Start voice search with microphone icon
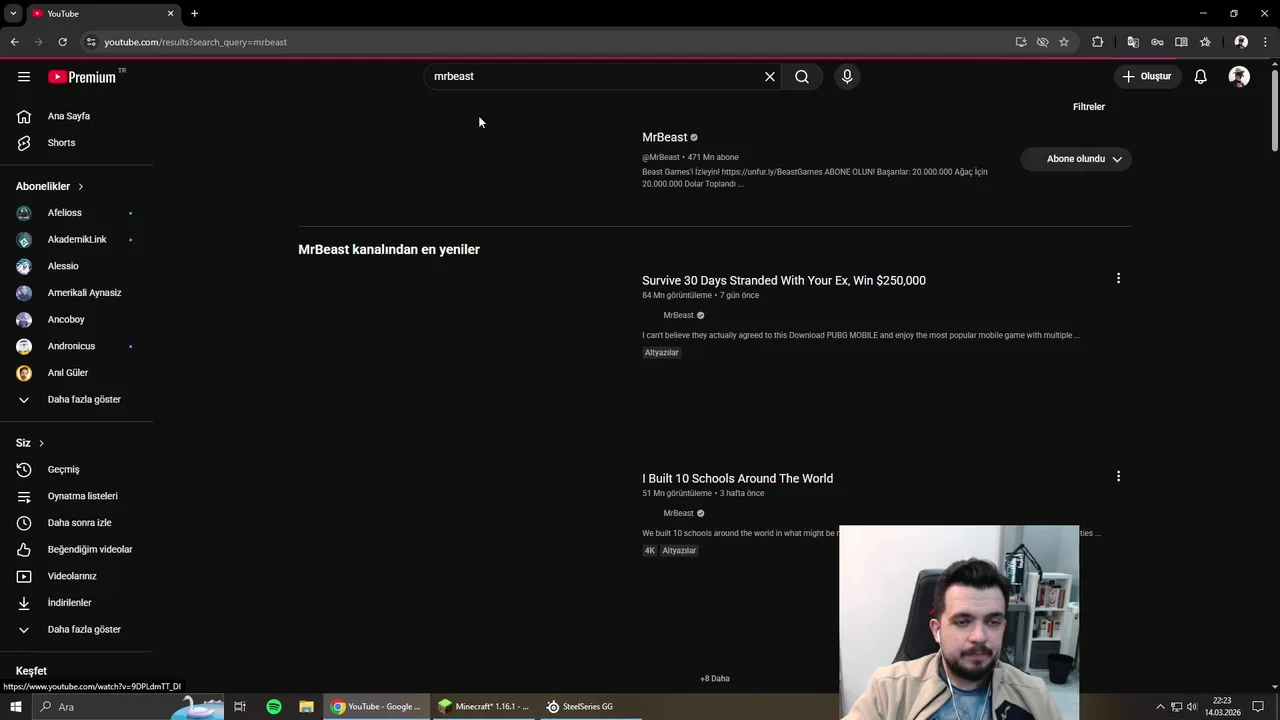The image size is (1280, 720). [847, 77]
